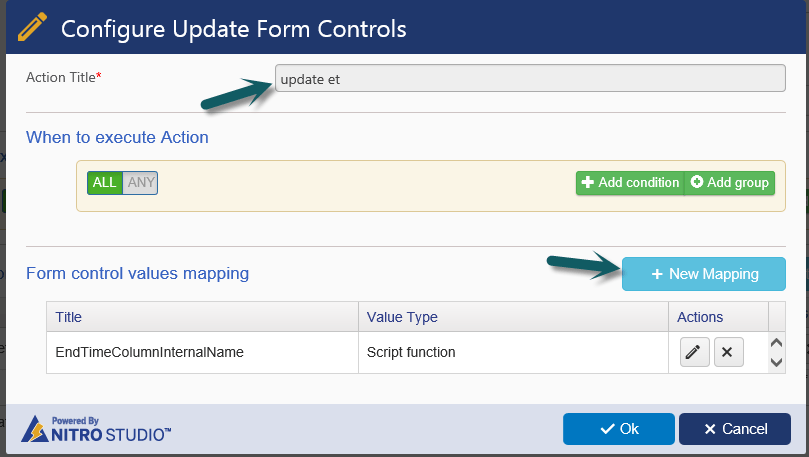Click the When to execute Action heading
The height and width of the screenshot is (457, 809).
[x=117, y=137]
